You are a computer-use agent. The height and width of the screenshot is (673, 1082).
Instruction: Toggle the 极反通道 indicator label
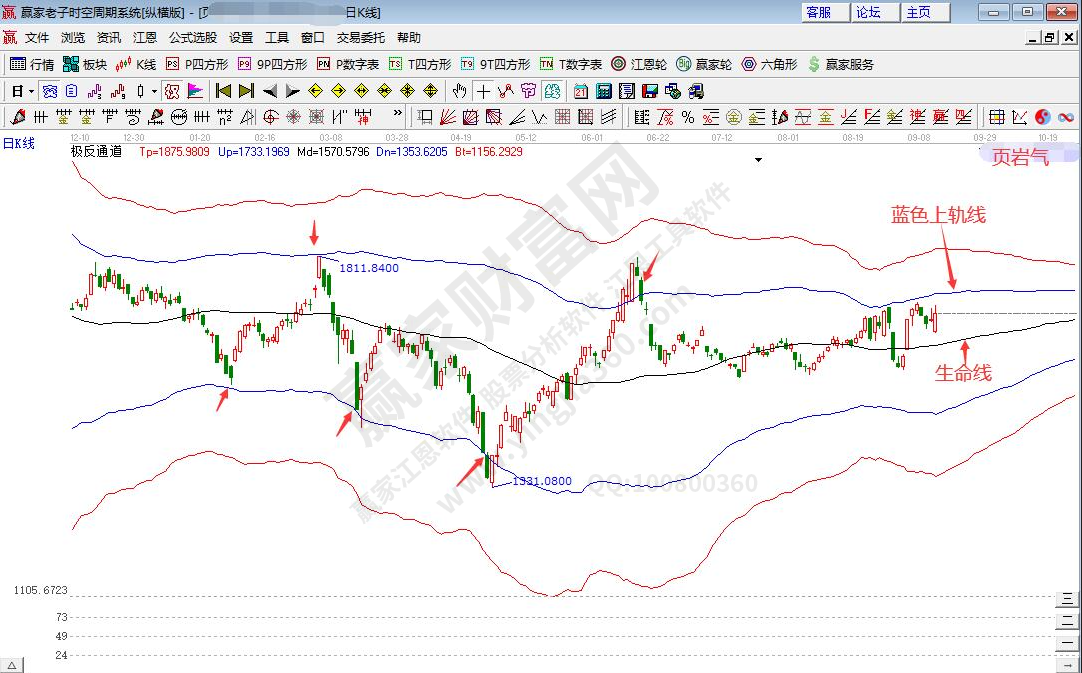[x=96, y=152]
